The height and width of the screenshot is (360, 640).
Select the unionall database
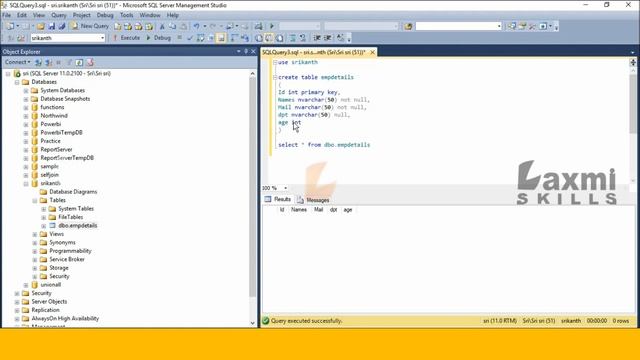click(51, 285)
